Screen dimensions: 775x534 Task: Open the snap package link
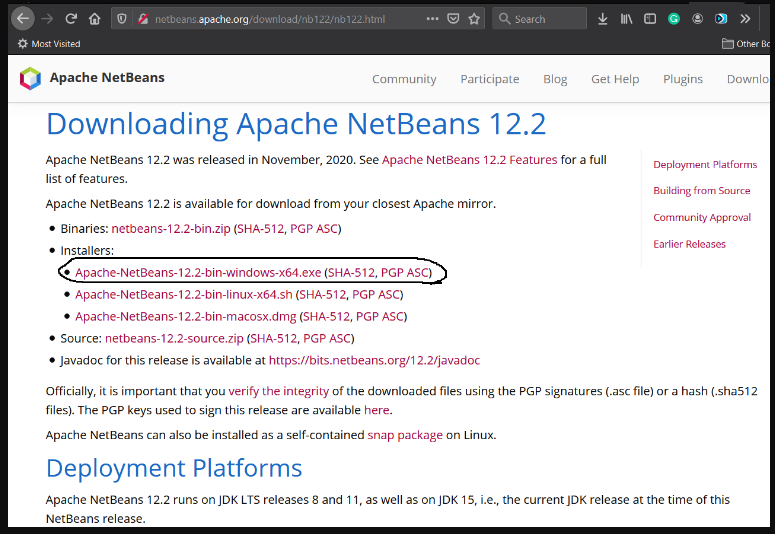pyautogui.click(x=405, y=435)
